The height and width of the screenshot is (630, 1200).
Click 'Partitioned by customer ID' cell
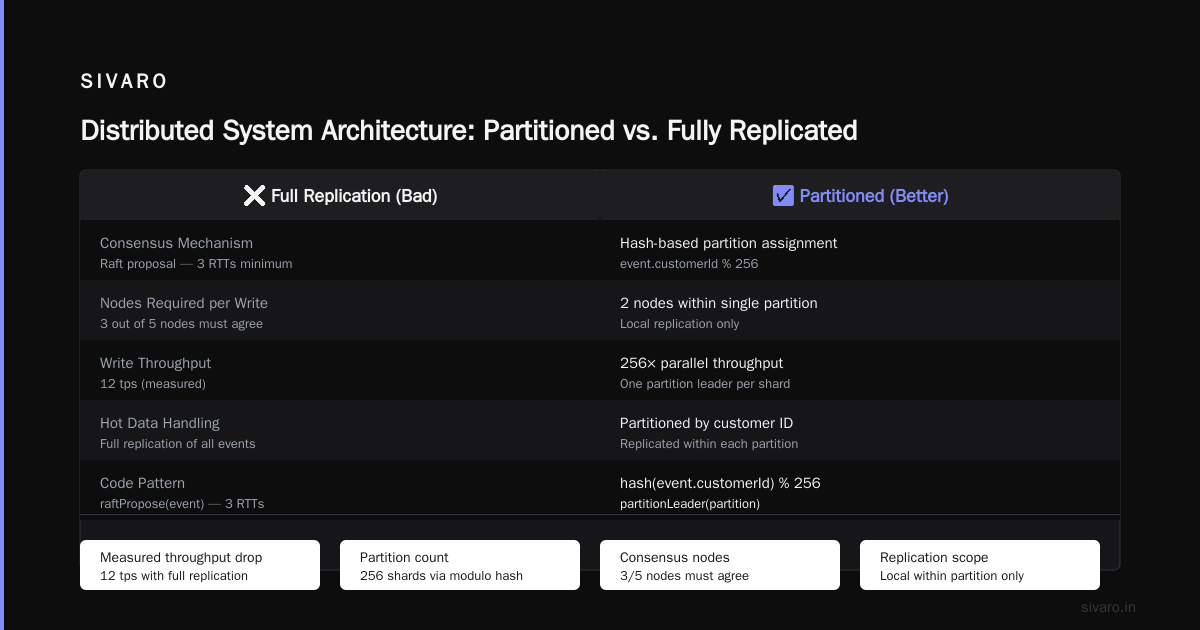(x=706, y=423)
